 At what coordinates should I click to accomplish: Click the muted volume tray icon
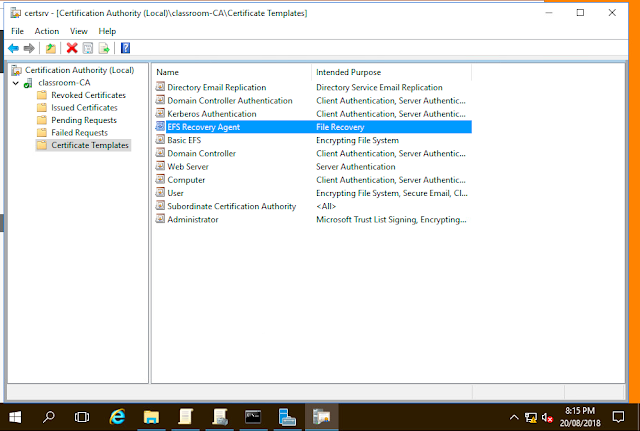[x=547, y=418]
